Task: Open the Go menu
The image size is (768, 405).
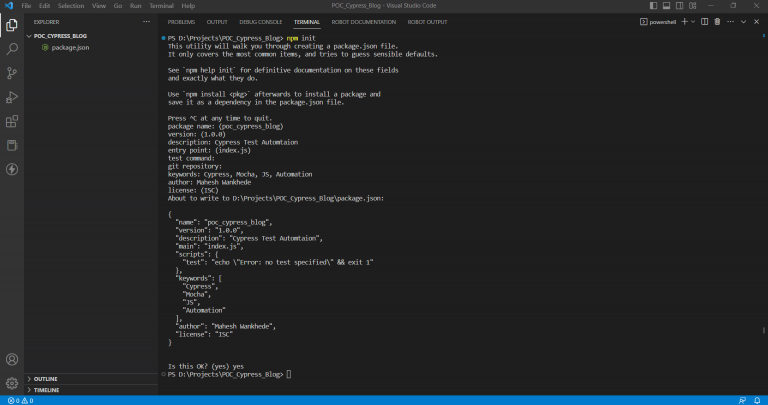Action: click(x=118, y=6)
